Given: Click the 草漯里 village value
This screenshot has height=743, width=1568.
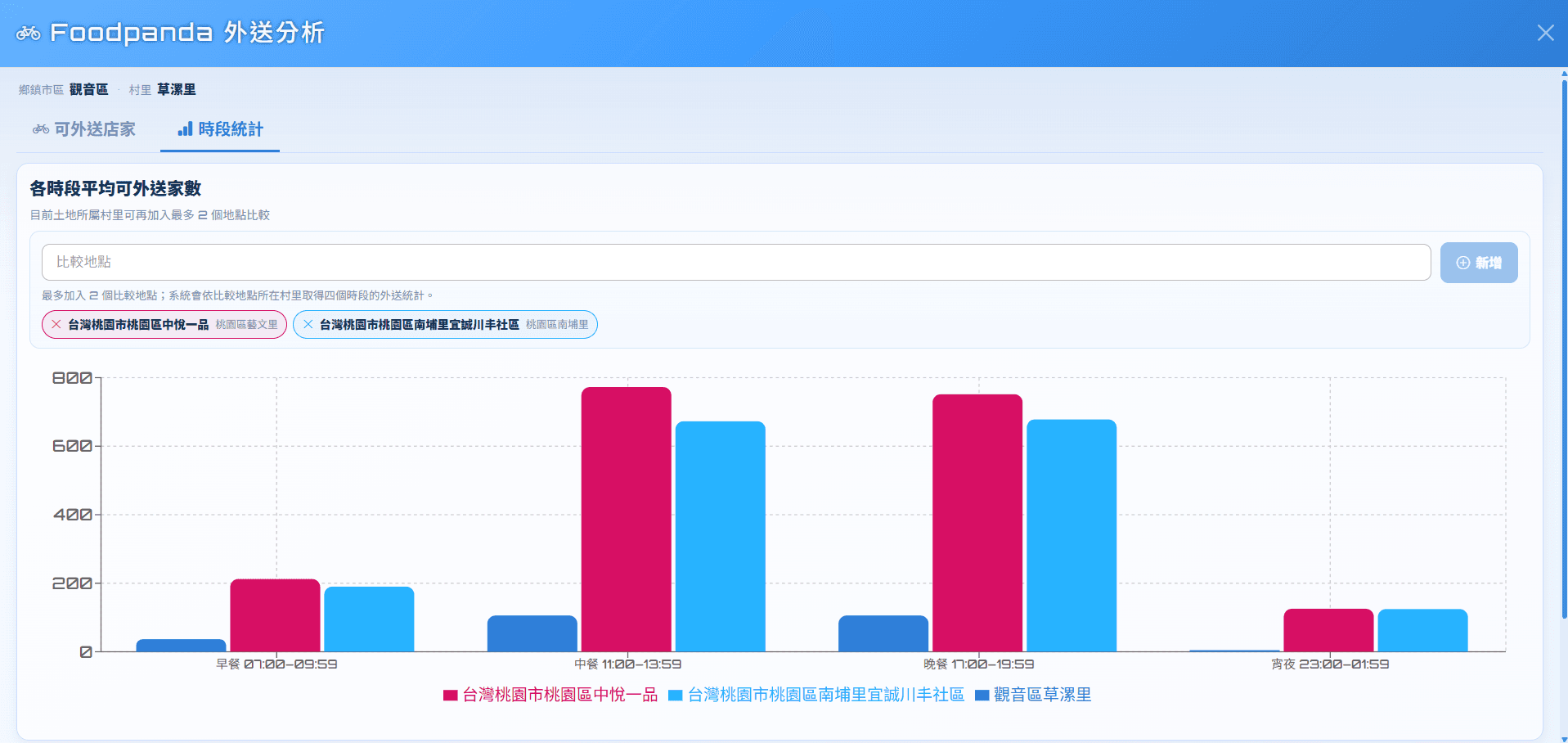Looking at the screenshot, I should click(177, 89).
